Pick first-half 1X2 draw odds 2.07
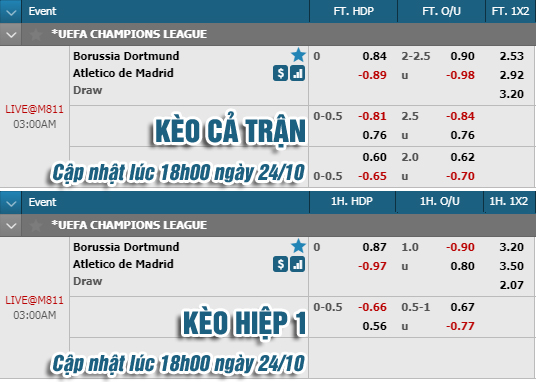The height and width of the screenshot is (382, 536). pos(511,285)
